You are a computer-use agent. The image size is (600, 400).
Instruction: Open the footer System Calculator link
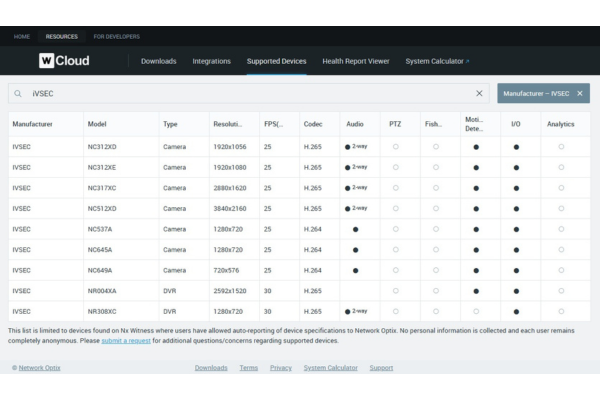[x=331, y=368]
